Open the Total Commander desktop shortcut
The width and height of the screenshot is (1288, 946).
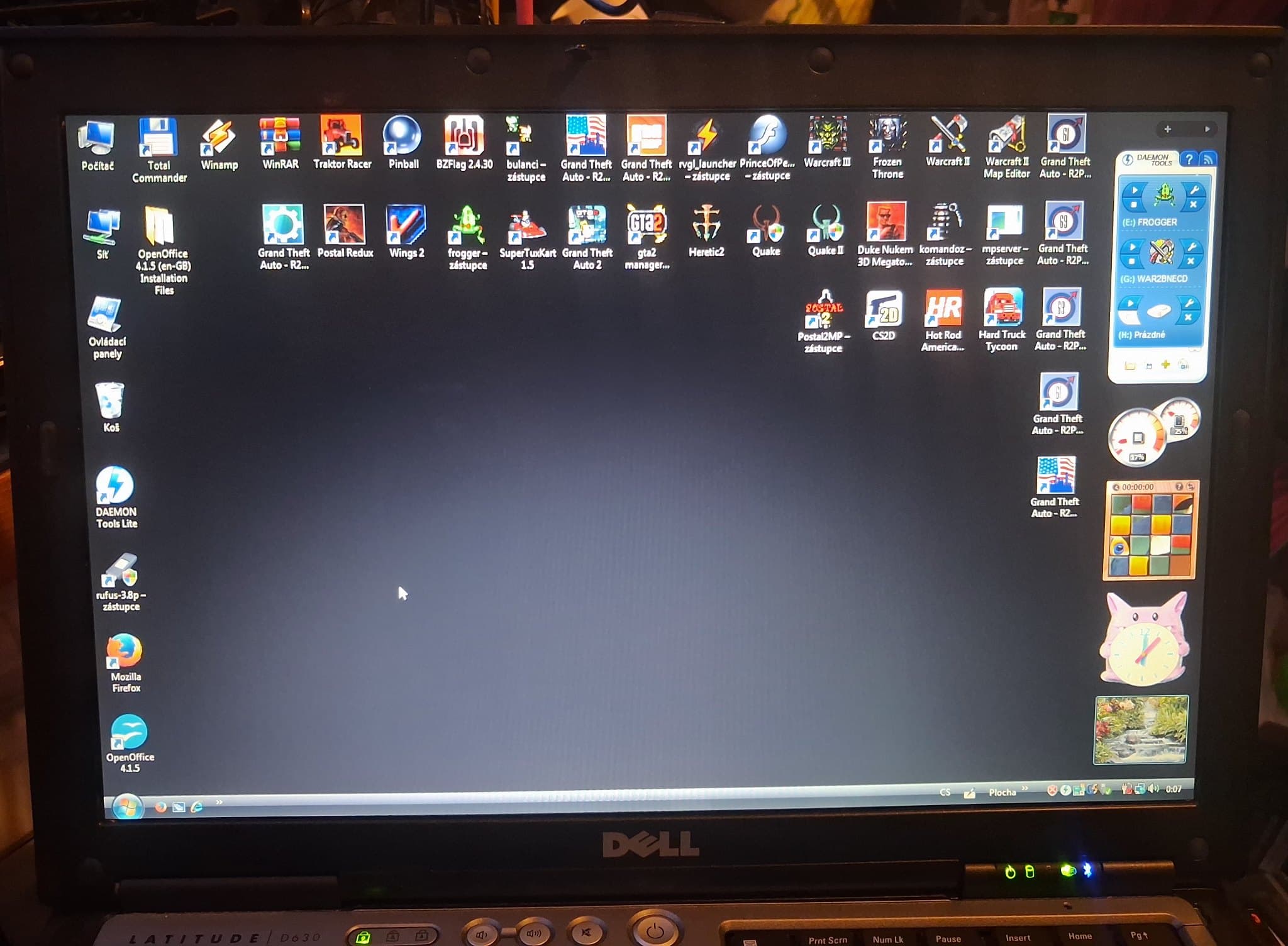(x=158, y=150)
